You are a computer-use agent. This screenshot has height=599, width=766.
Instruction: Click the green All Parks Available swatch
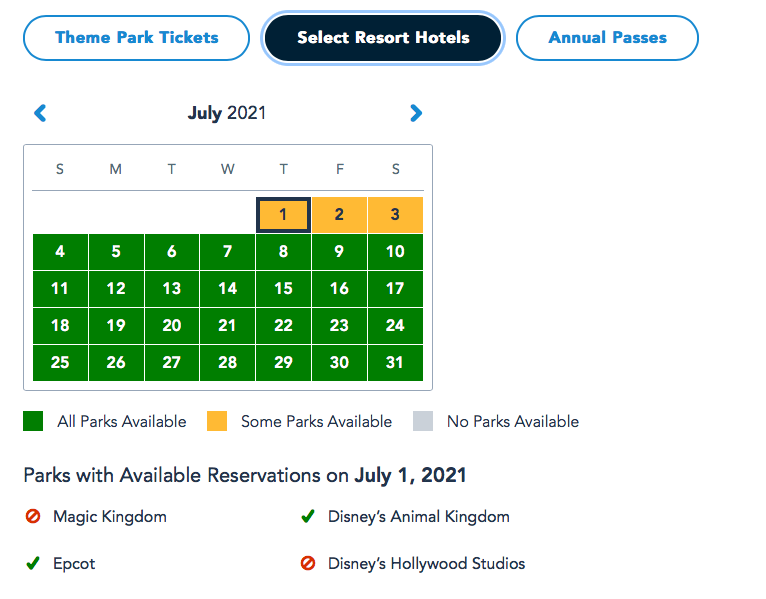click(33, 421)
